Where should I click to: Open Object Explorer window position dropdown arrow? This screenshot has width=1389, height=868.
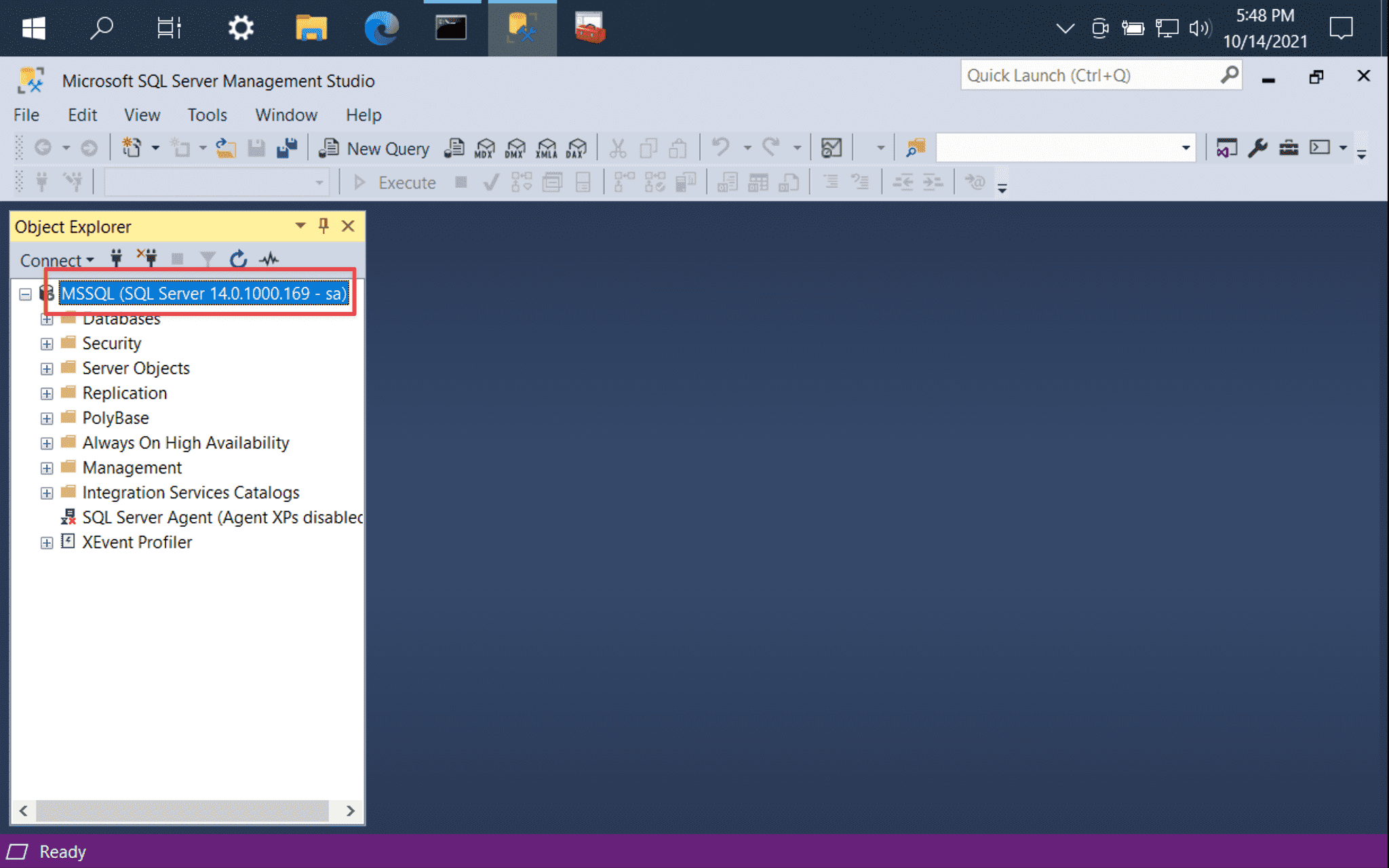pyautogui.click(x=300, y=226)
